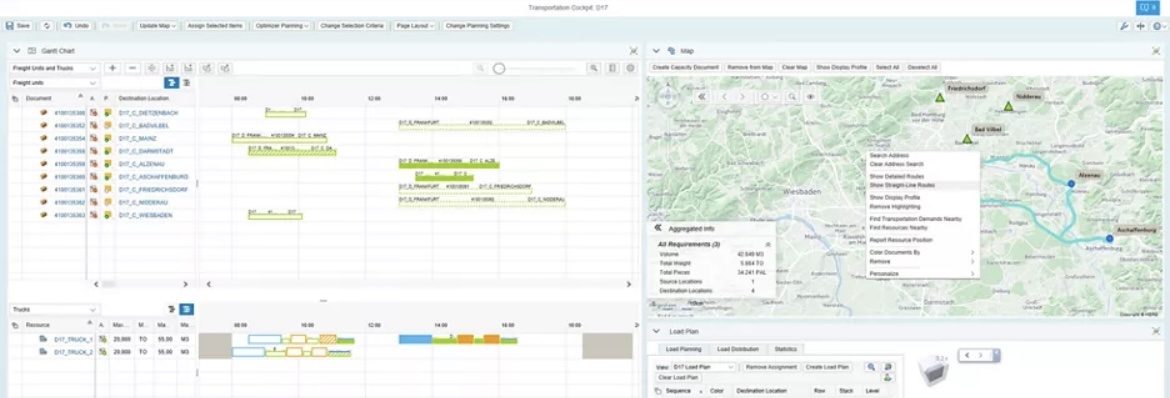1170x398 pixels.
Task: Click the Gantt zoom-in magnifier icon after the slider
Action: coord(594,68)
